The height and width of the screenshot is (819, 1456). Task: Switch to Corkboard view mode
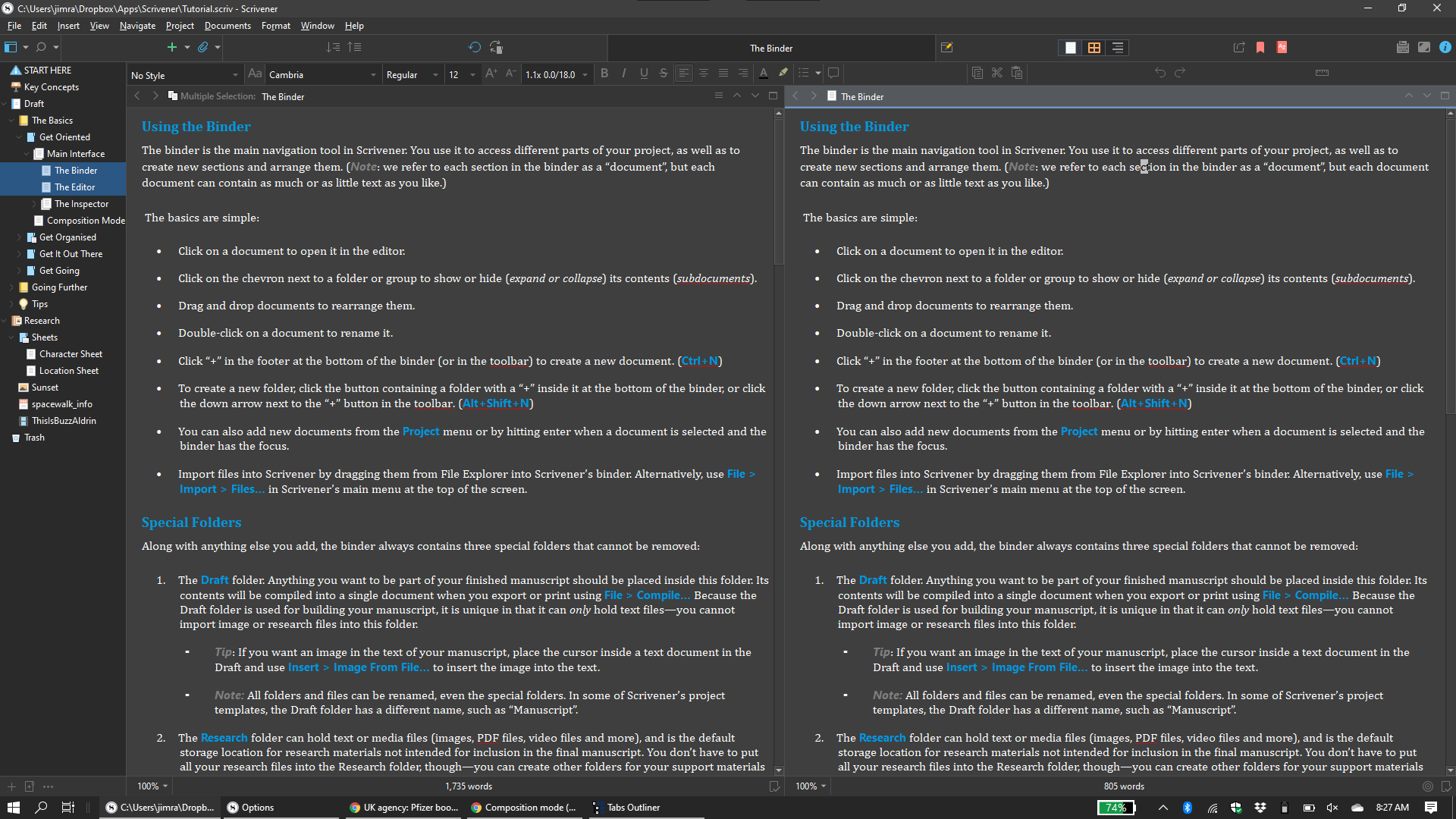point(1094,48)
